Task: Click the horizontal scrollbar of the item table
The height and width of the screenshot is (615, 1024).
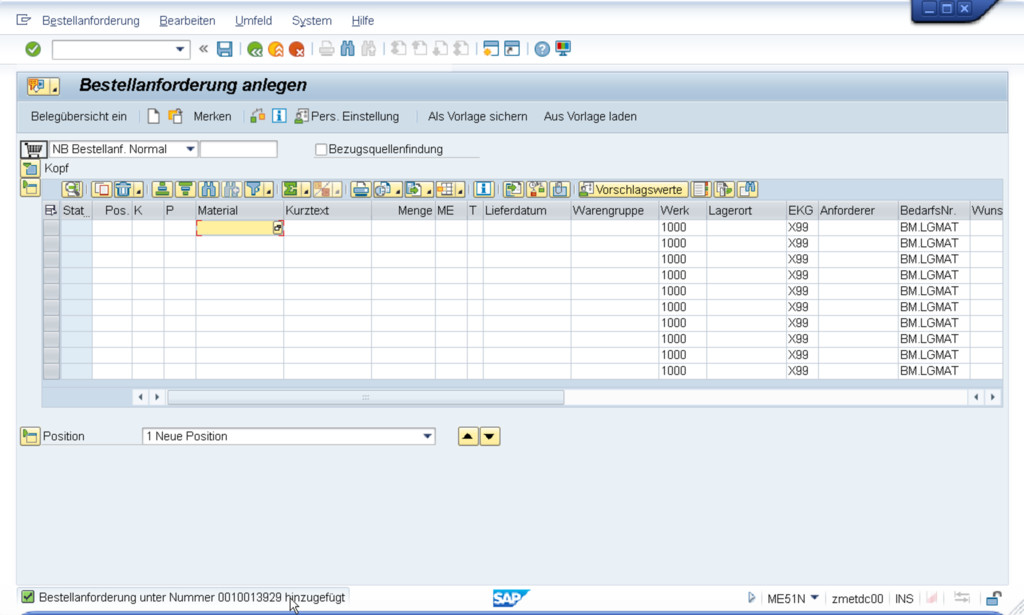Action: (x=365, y=397)
